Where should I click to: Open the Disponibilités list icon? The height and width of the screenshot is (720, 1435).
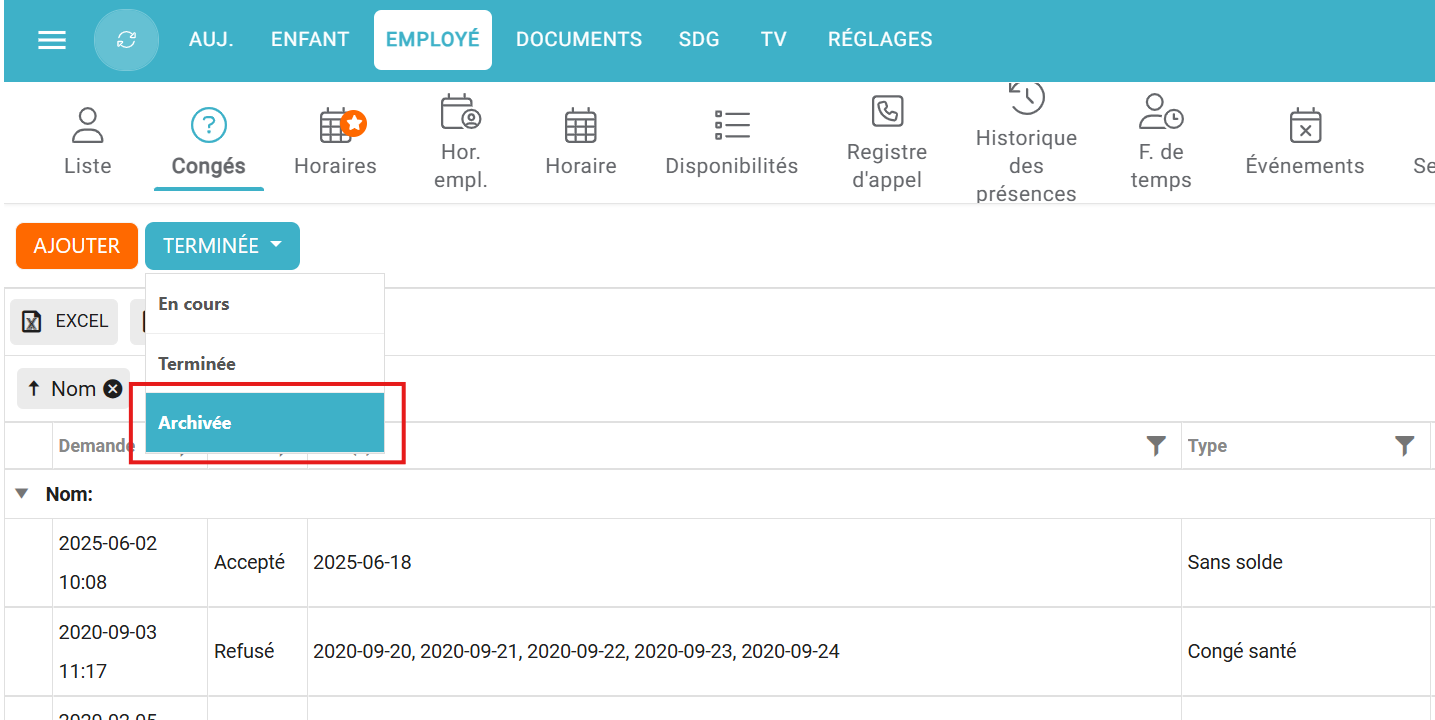click(732, 126)
